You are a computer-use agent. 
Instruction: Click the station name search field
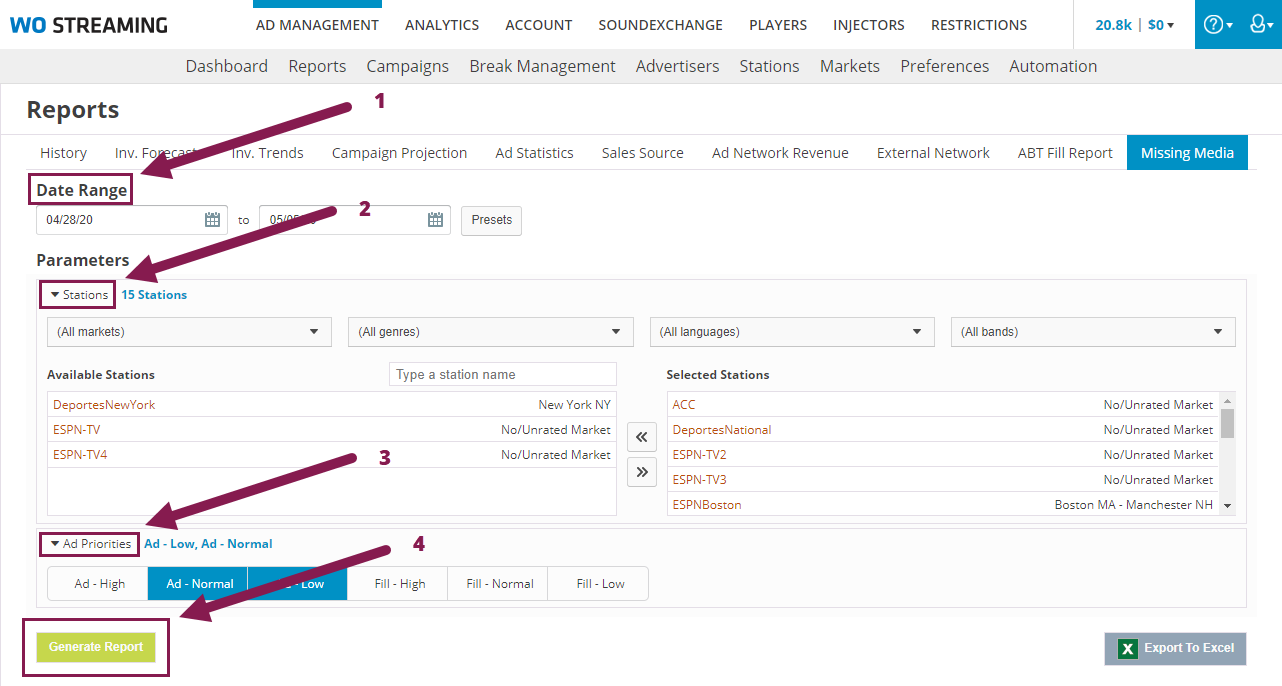click(x=502, y=373)
